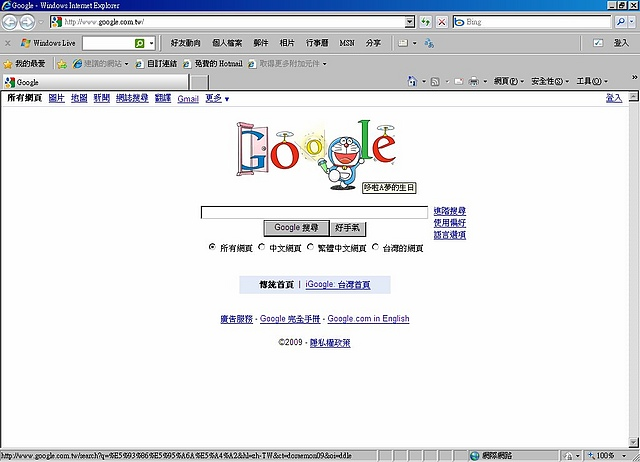Click the Windows Live translate icon
Screen dimensions: 640x462
[x=429, y=43]
